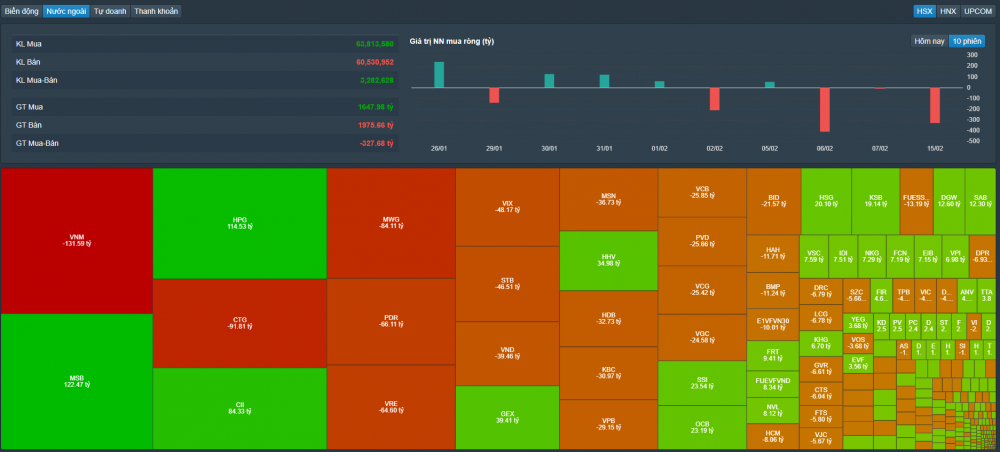
Task: Open the Tự doanh tab
Action: (110, 11)
